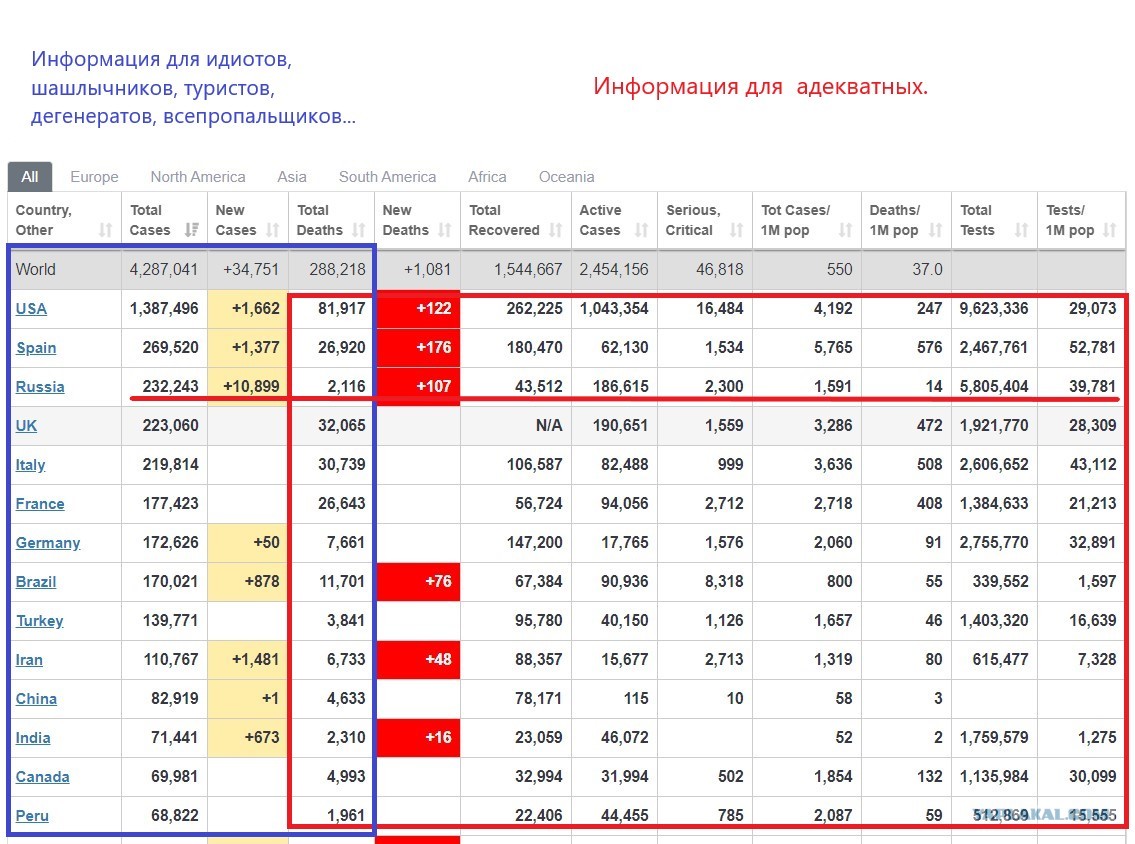1135x844 pixels.
Task: Sort by Active Cases column arrows
Action: coord(642,230)
